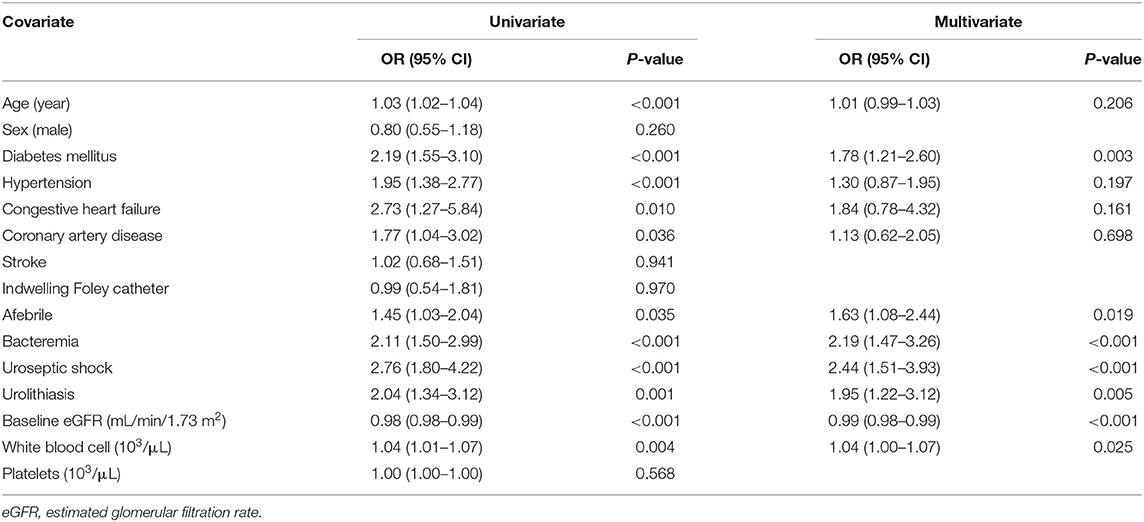This screenshot has height=522, width=1144.
Task: Click the Sex (male) covariate label
Action: (x=35, y=132)
